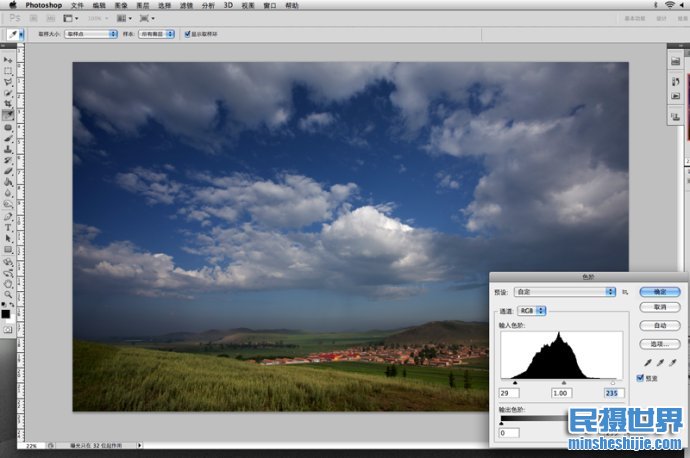Image resolution: width=690 pixels, height=458 pixels.
Task: Select the Brush tool
Action: pos(8,139)
